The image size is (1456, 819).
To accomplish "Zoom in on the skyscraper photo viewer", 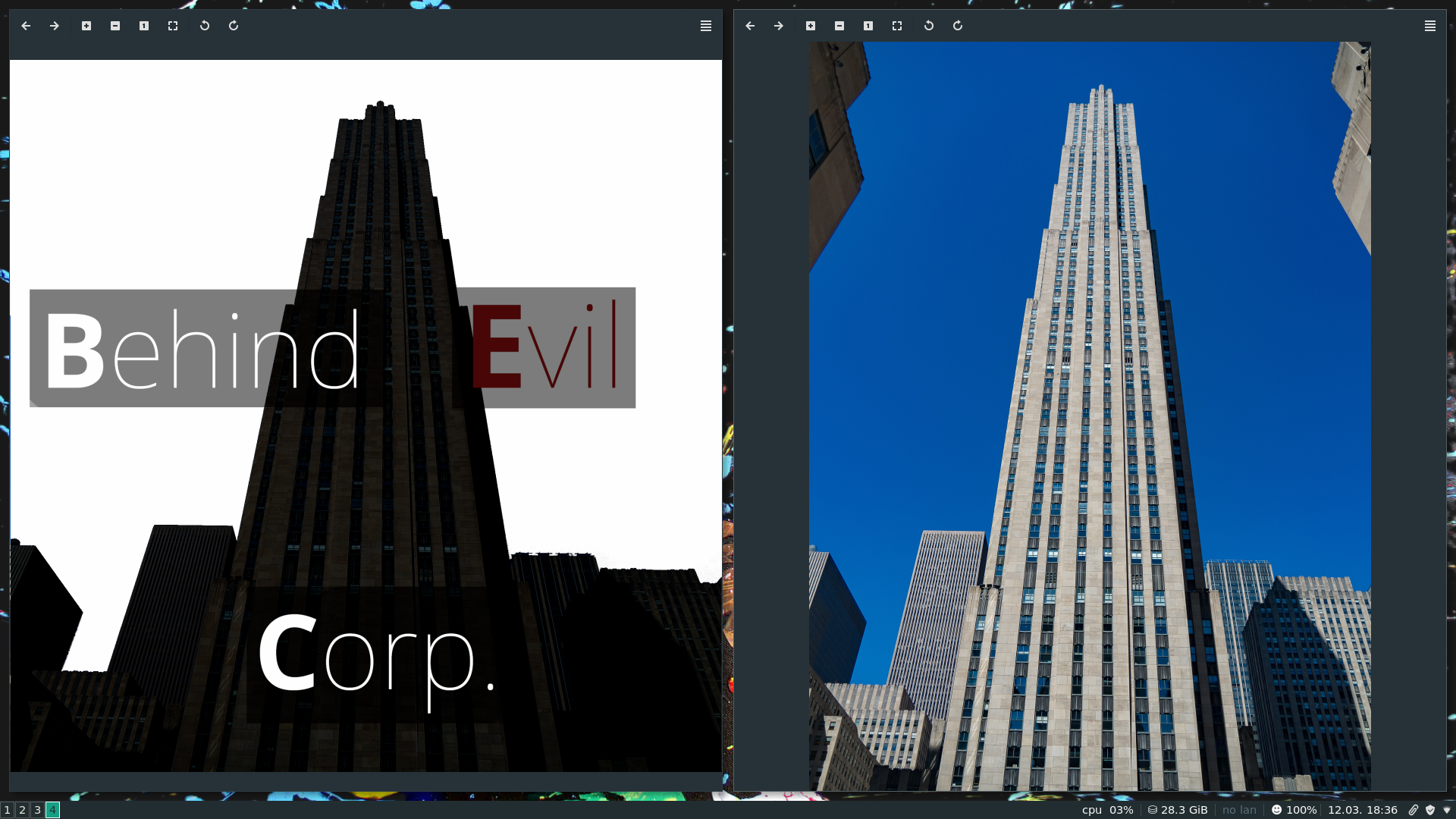I will point(811,26).
